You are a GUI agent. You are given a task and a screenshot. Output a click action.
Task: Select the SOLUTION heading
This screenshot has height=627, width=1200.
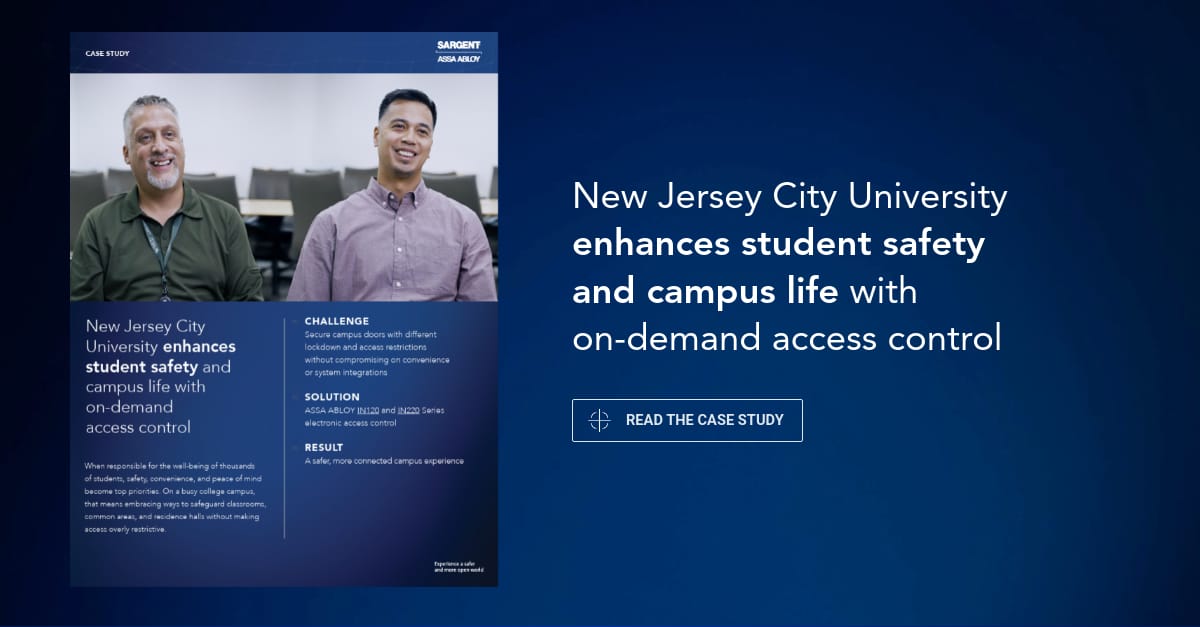332,397
